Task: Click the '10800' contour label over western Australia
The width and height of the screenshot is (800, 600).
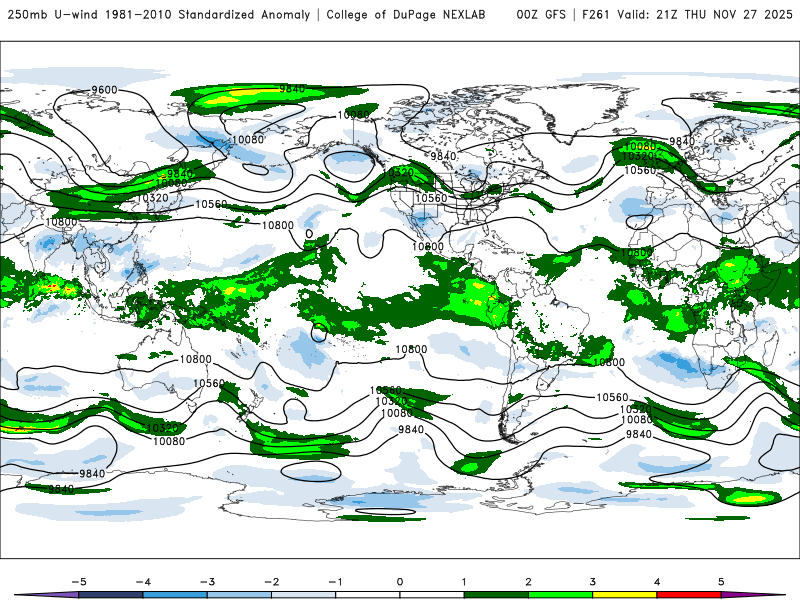Action: pyautogui.click(x=195, y=359)
